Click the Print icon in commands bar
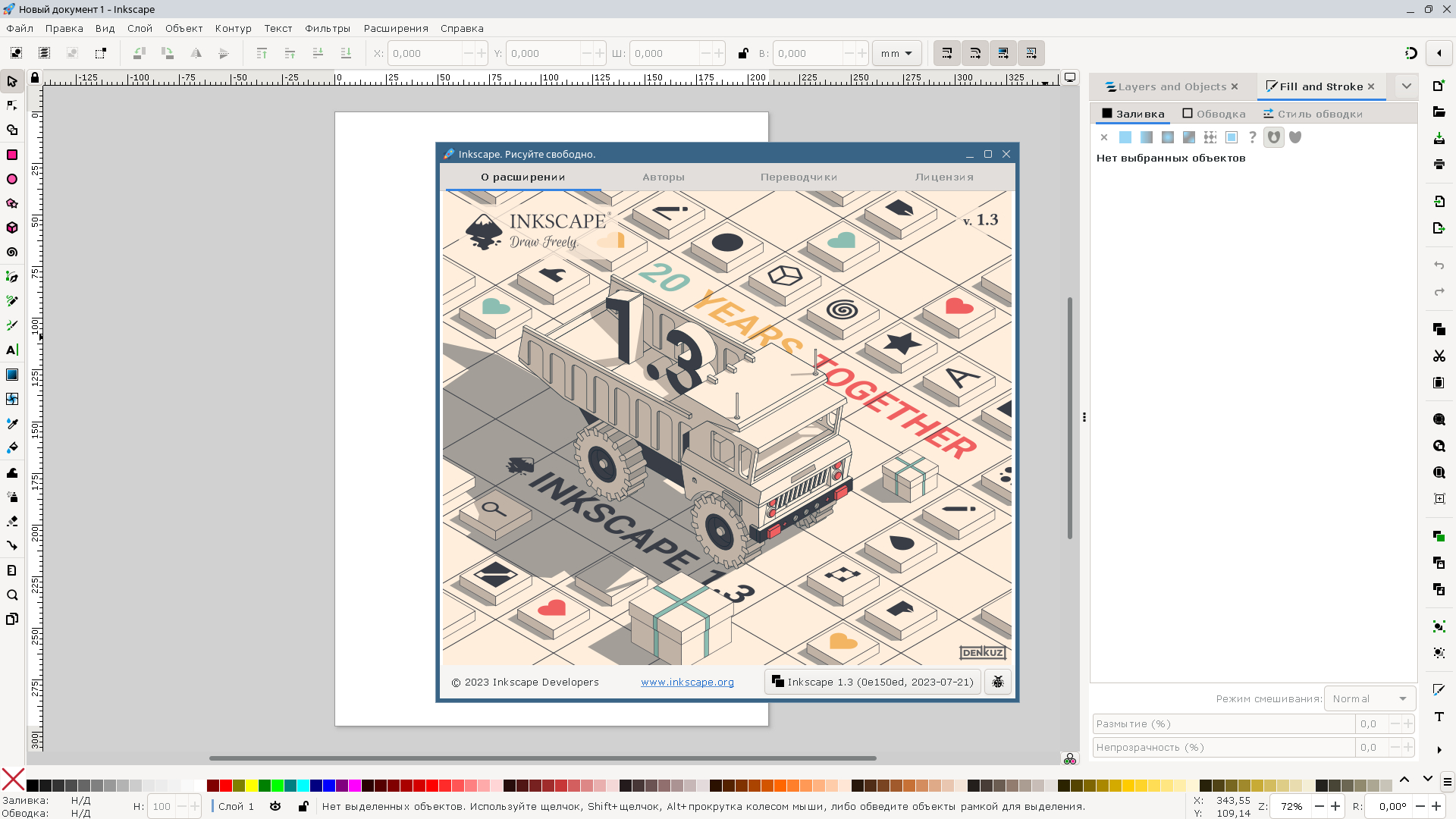The height and width of the screenshot is (819, 1456). [x=1439, y=164]
